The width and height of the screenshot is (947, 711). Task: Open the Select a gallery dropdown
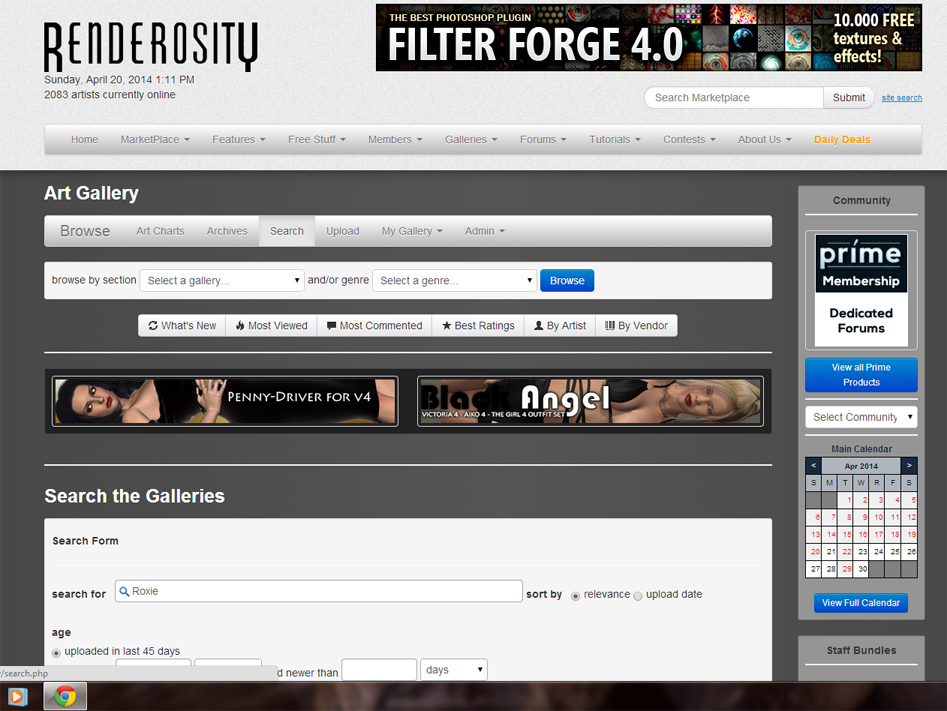pyautogui.click(x=222, y=280)
